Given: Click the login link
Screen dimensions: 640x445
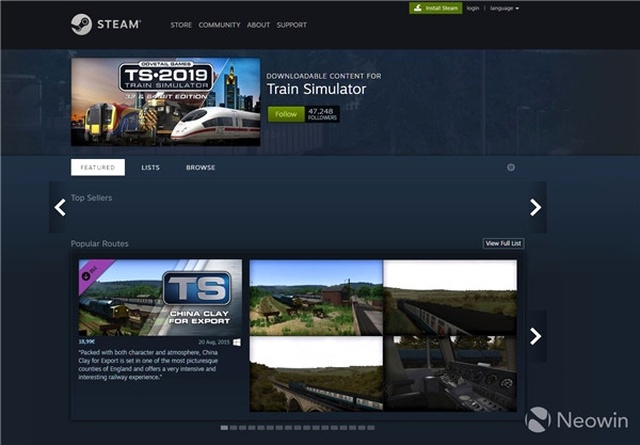Looking at the screenshot, I should (473, 8).
